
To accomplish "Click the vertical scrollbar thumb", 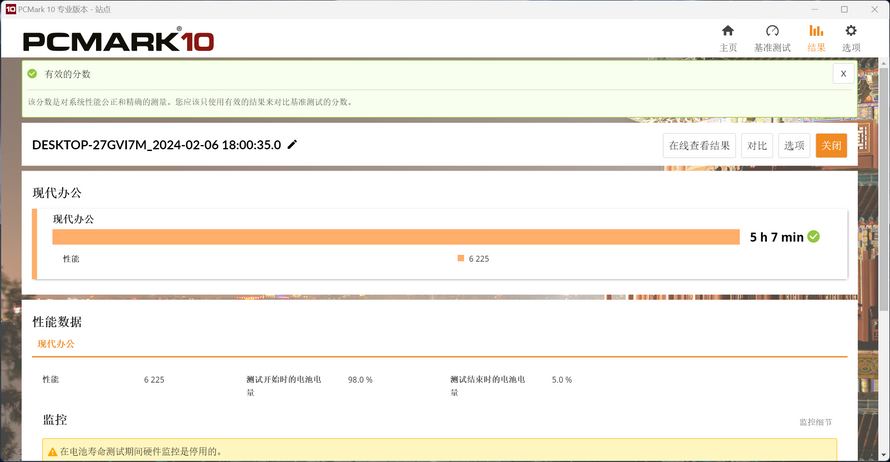I will coord(884,189).
